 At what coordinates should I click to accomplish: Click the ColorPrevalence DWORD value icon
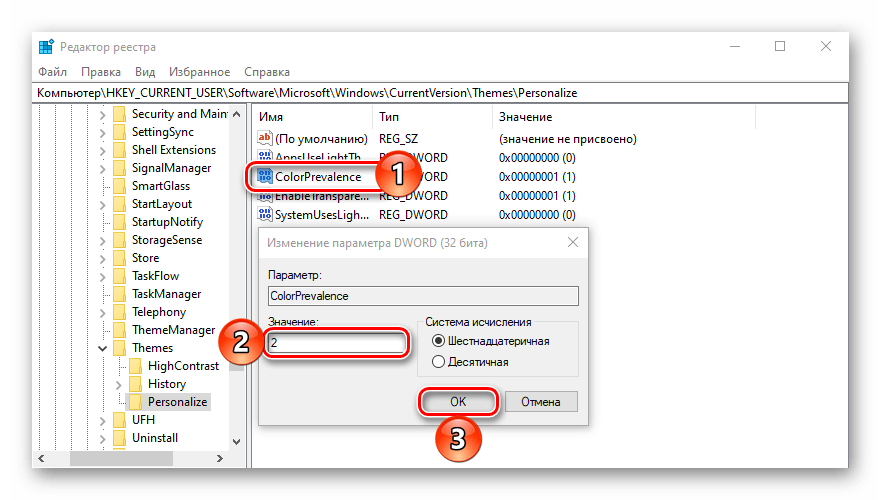[x=265, y=177]
